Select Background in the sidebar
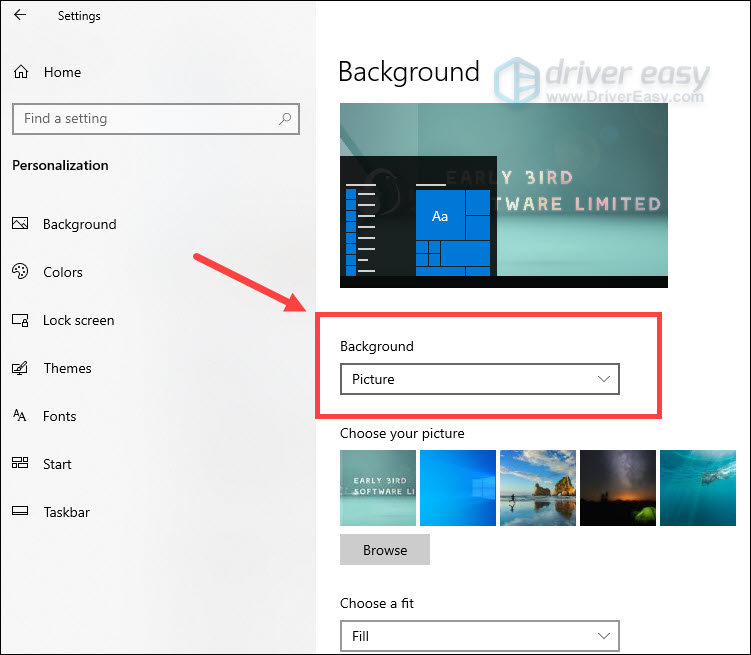Image resolution: width=751 pixels, height=655 pixels. point(80,224)
